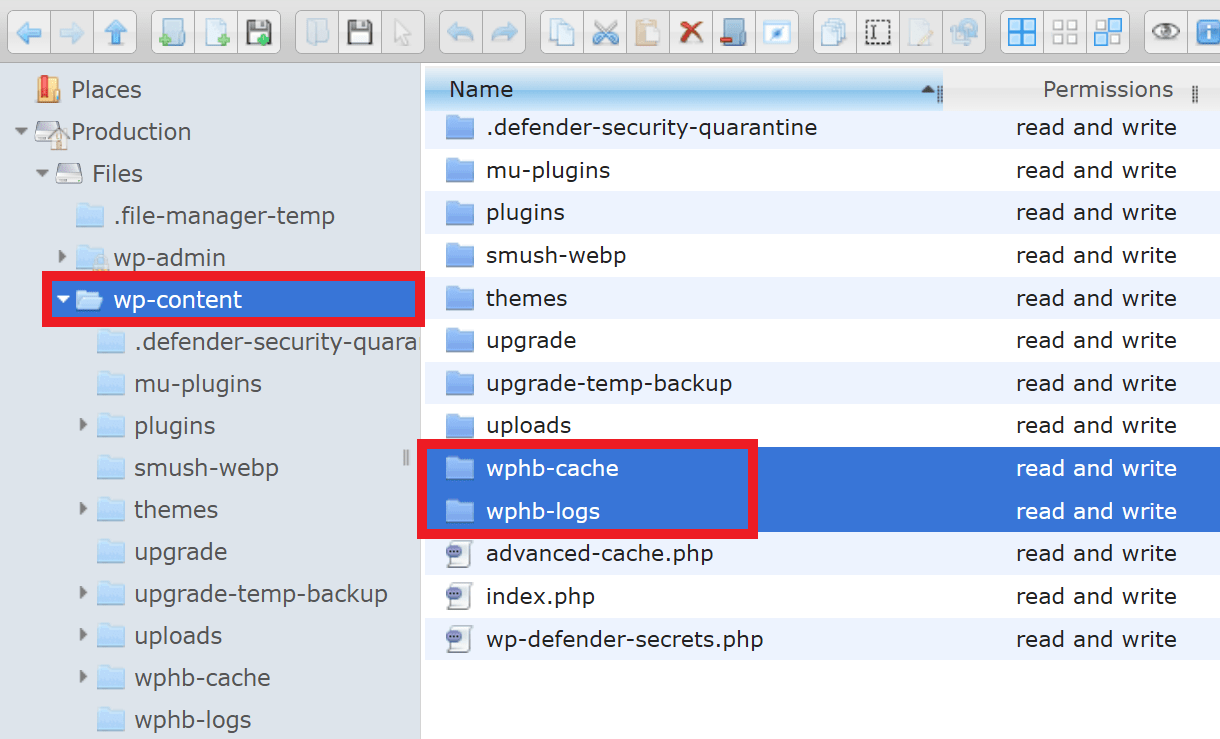
Task: Click the index.php file icon
Action: [x=458, y=596]
